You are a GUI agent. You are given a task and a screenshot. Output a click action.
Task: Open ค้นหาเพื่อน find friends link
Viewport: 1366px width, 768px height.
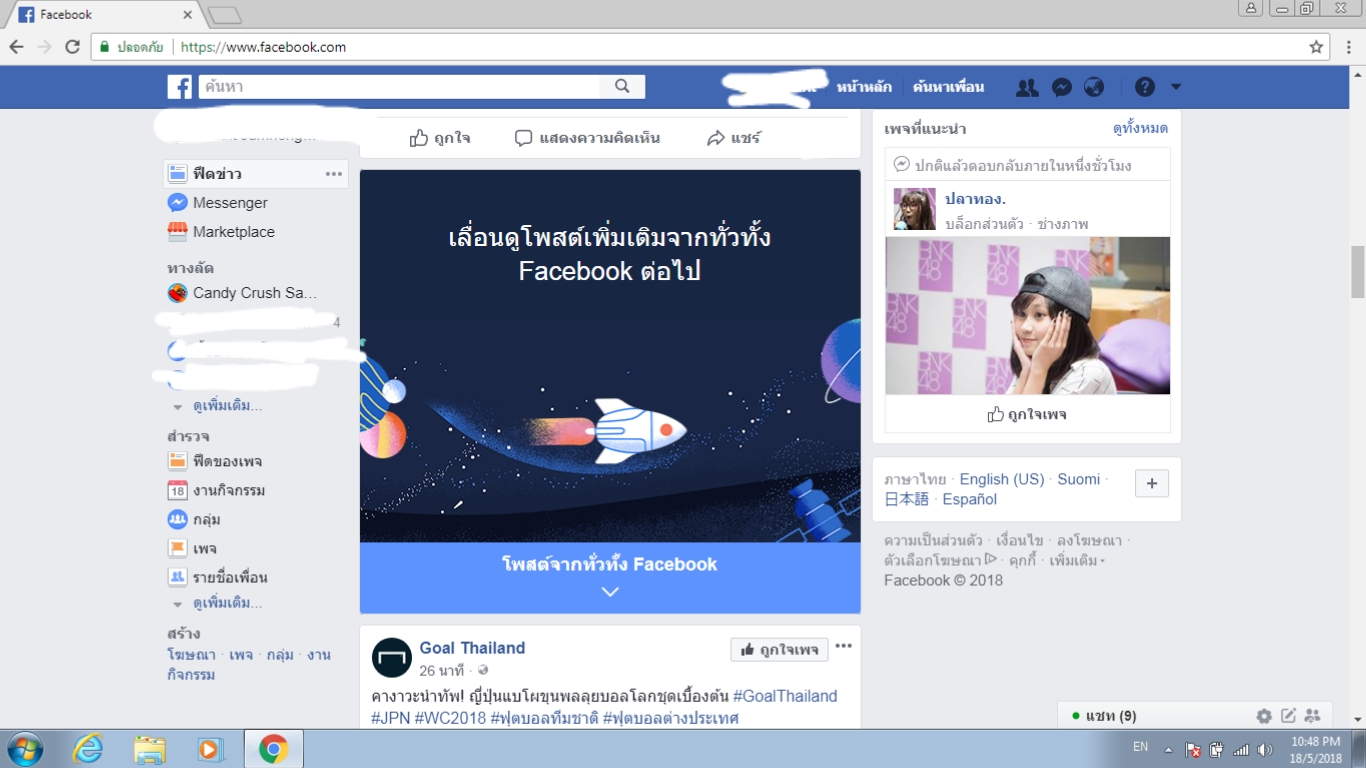click(x=948, y=87)
